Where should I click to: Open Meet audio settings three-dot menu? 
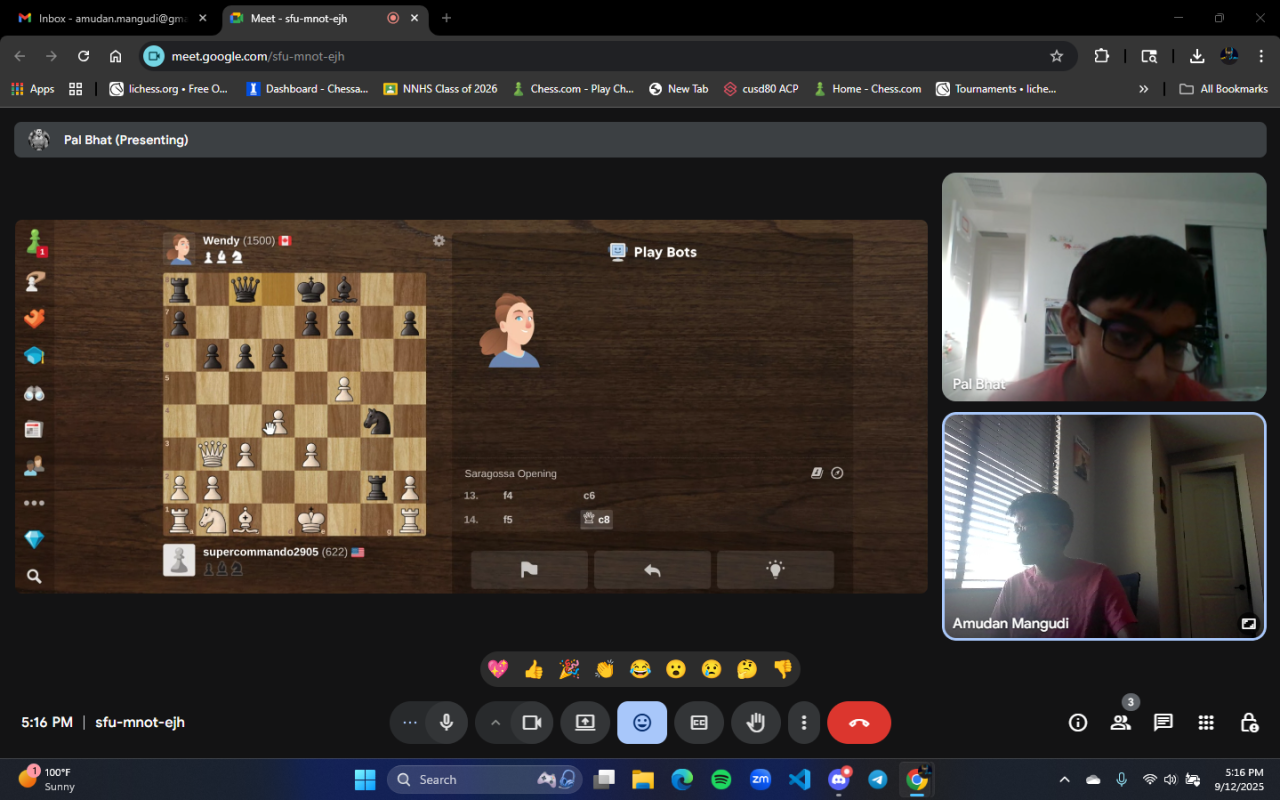pyautogui.click(x=409, y=722)
